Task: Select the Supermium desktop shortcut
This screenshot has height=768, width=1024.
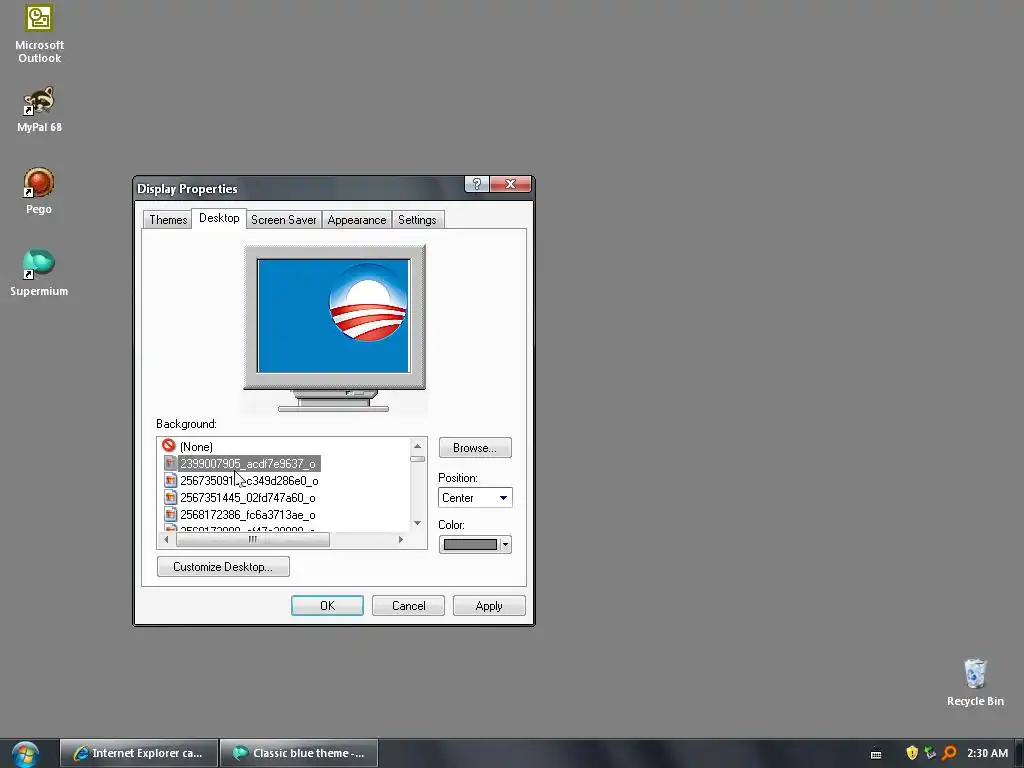Action: (39, 274)
